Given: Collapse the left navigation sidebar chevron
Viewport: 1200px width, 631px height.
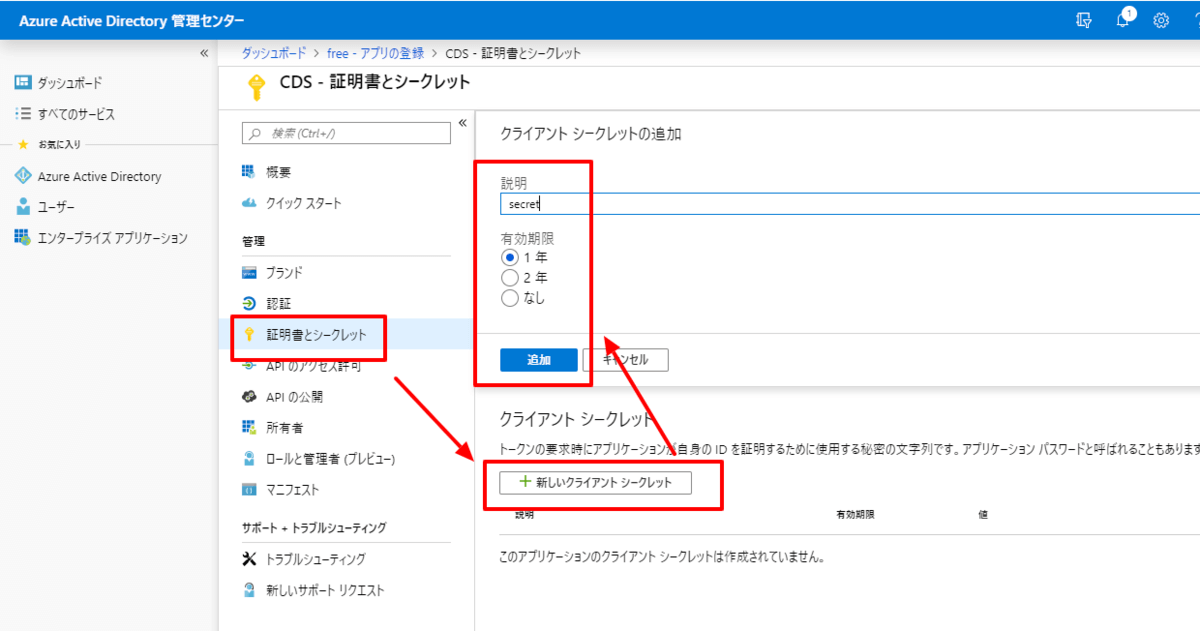Looking at the screenshot, I should pos(204,53).
